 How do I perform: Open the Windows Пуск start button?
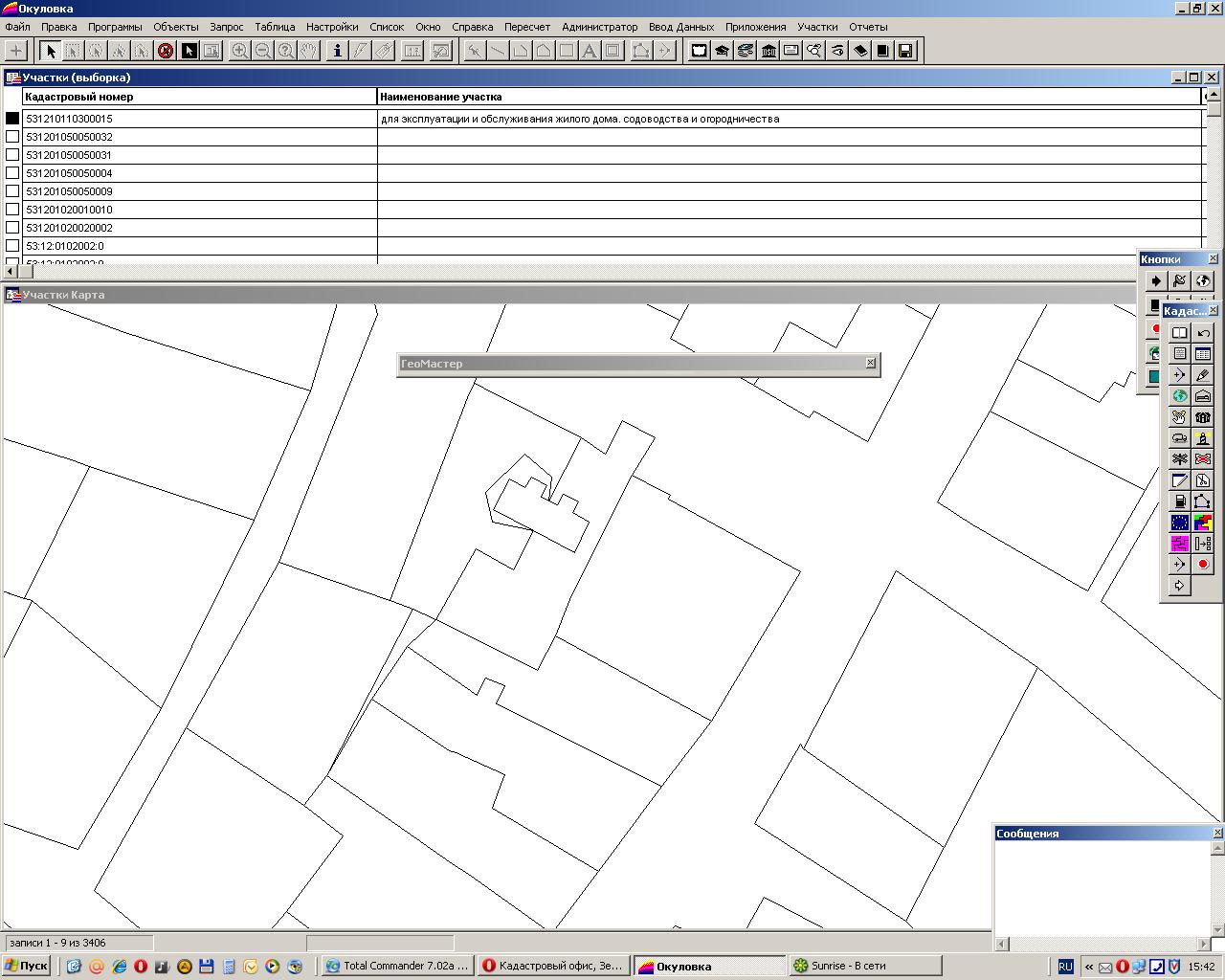point(26,966)
